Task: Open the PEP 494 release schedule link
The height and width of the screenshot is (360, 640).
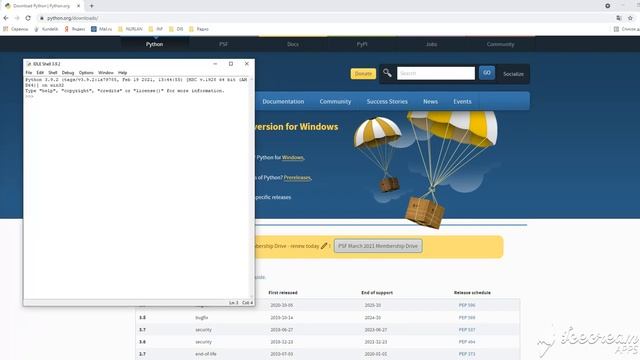Action: point(467,342)
